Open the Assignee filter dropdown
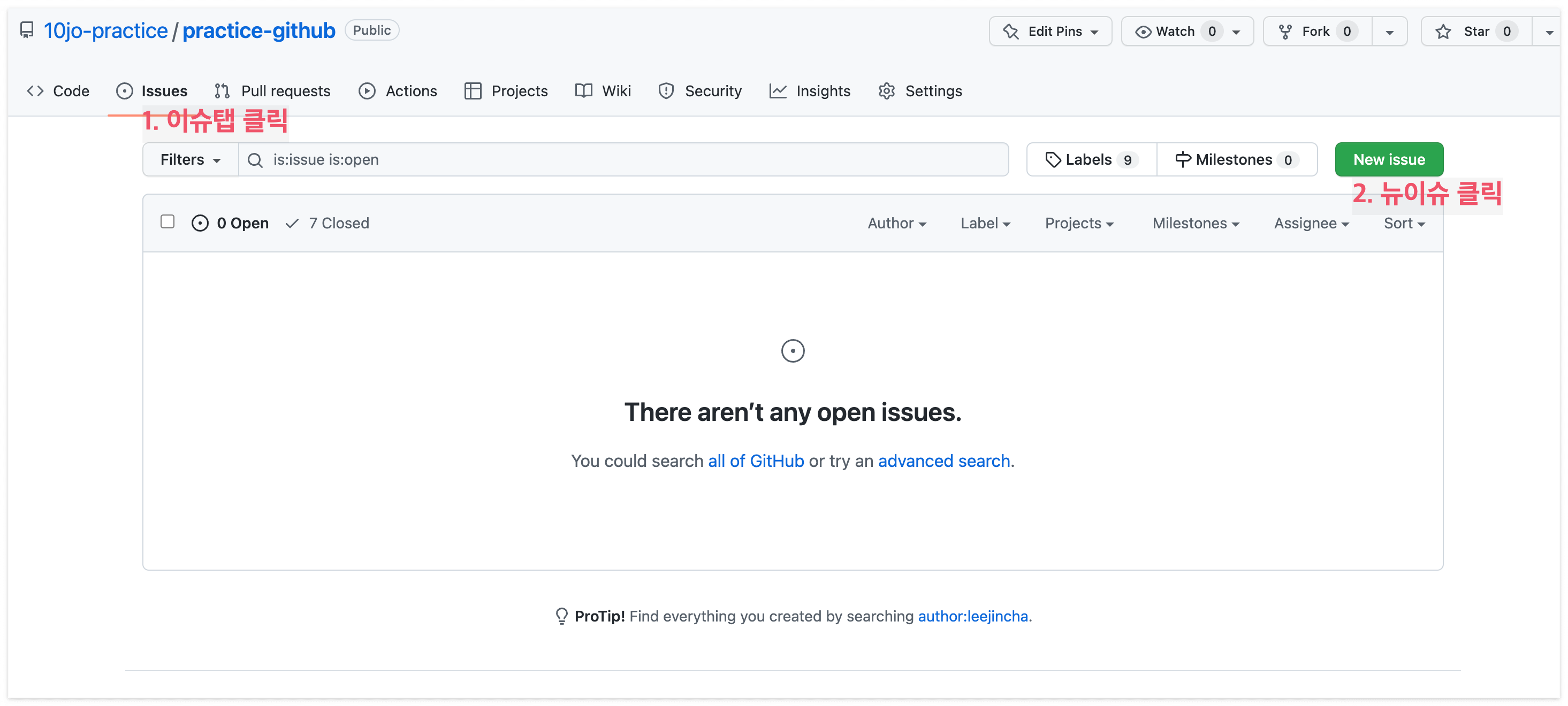Screen dimensions: 1568x706 pos(1311,223)
